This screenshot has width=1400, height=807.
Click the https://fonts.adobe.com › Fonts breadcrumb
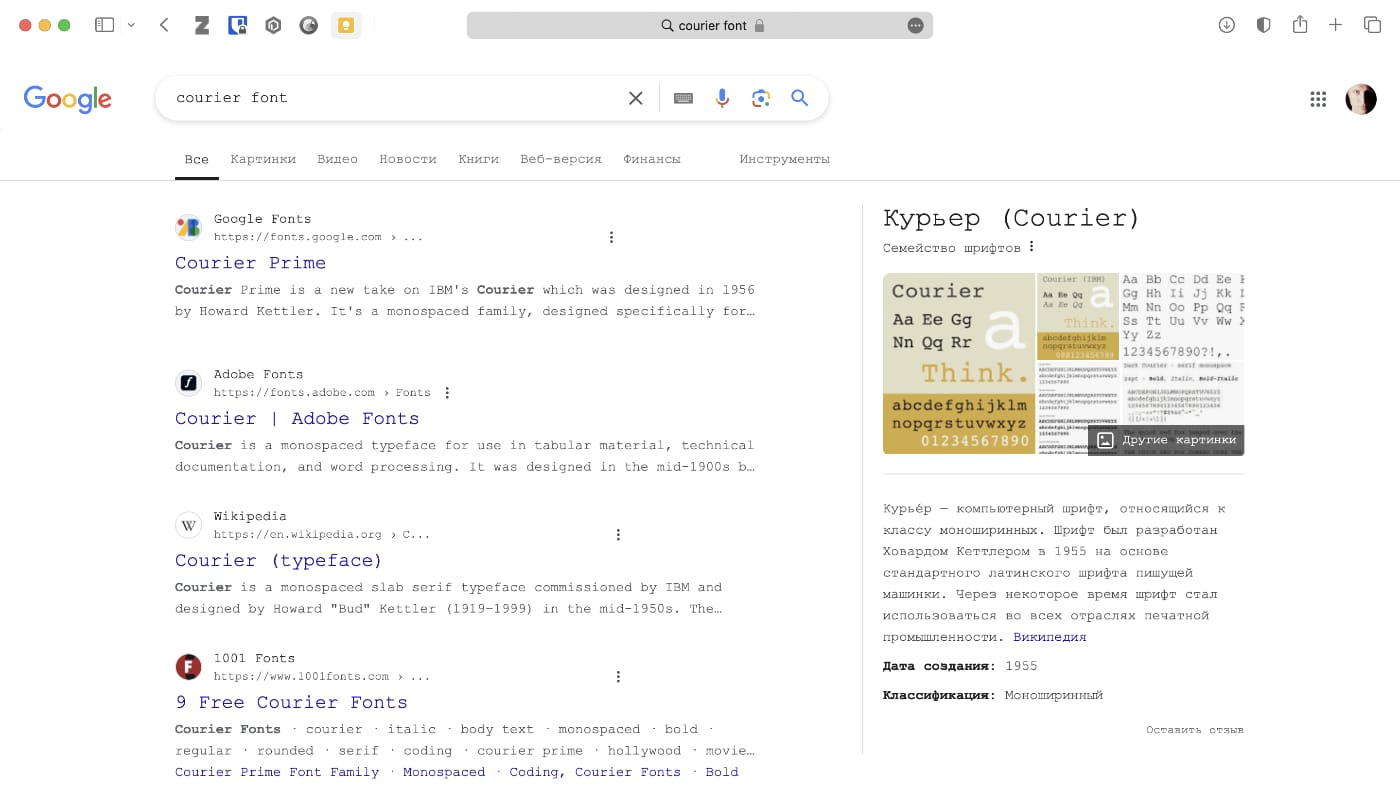[322, 393]
